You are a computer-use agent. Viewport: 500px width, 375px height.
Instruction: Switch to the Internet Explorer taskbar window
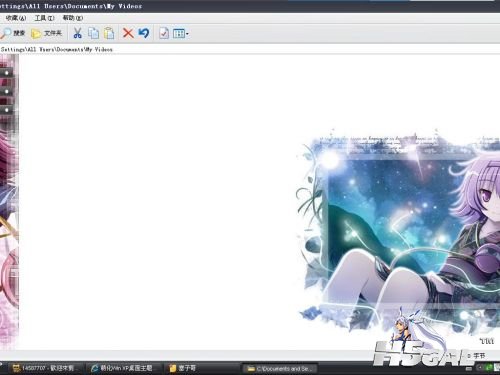[122, 368]
